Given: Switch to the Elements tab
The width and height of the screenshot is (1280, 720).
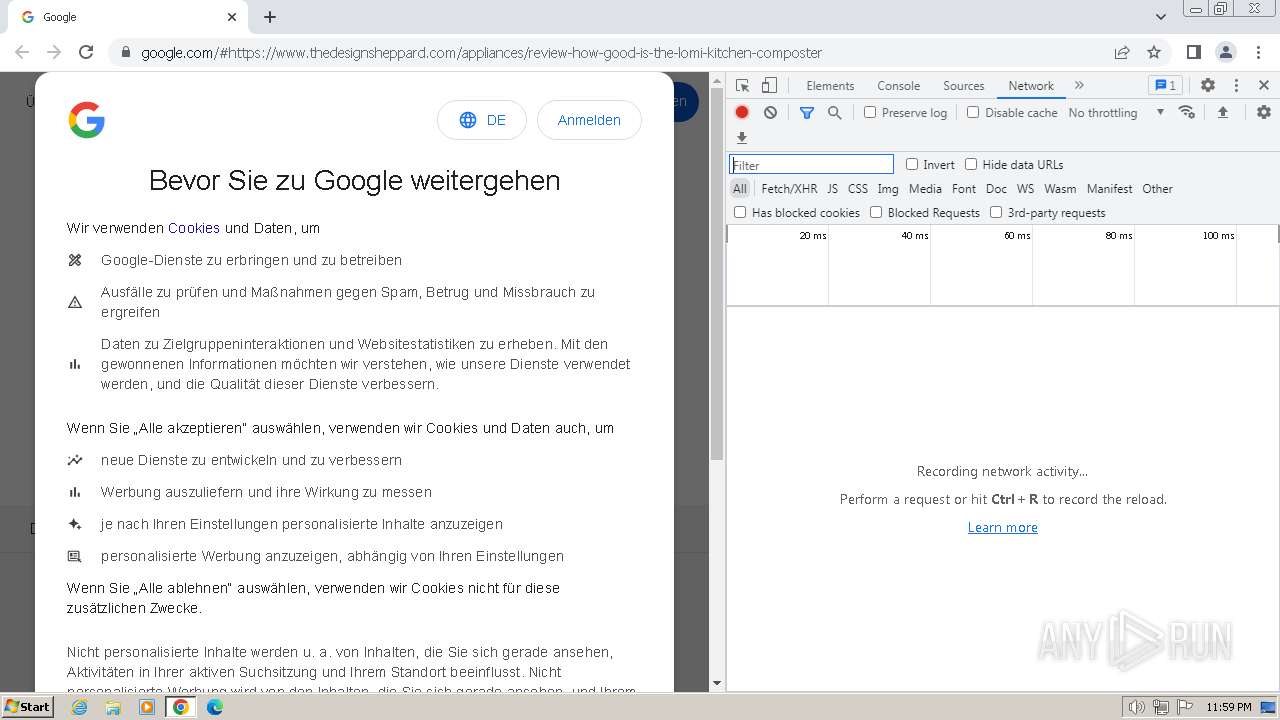Looking at the screenshot, I should coord(830,86).
